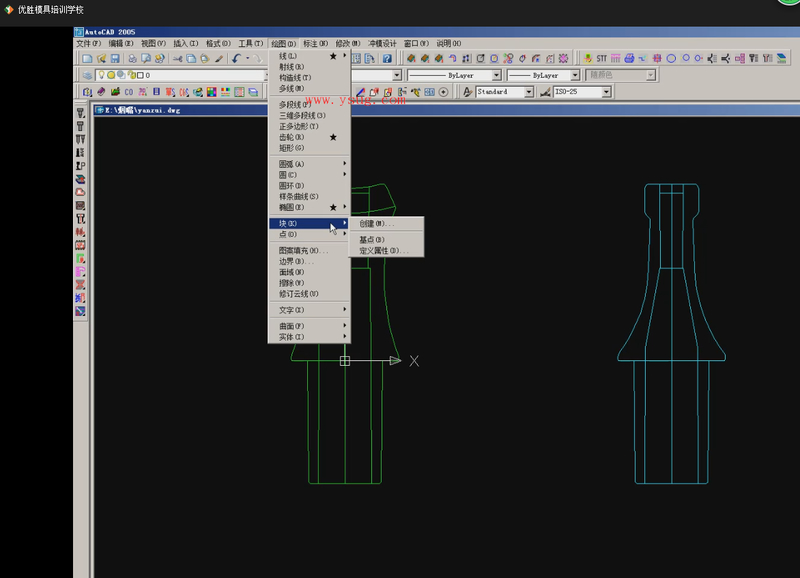Click the Match Properties paintbrush icon

click(x=219, y=59)
